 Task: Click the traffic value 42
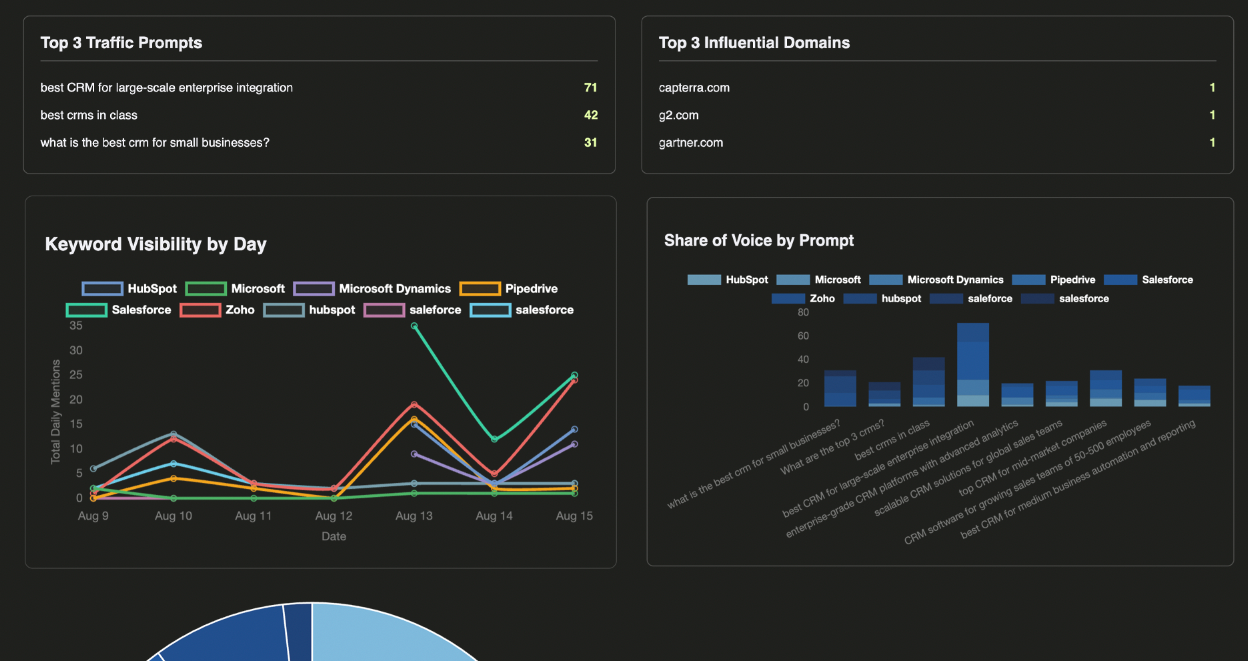[x=590, y=115]
